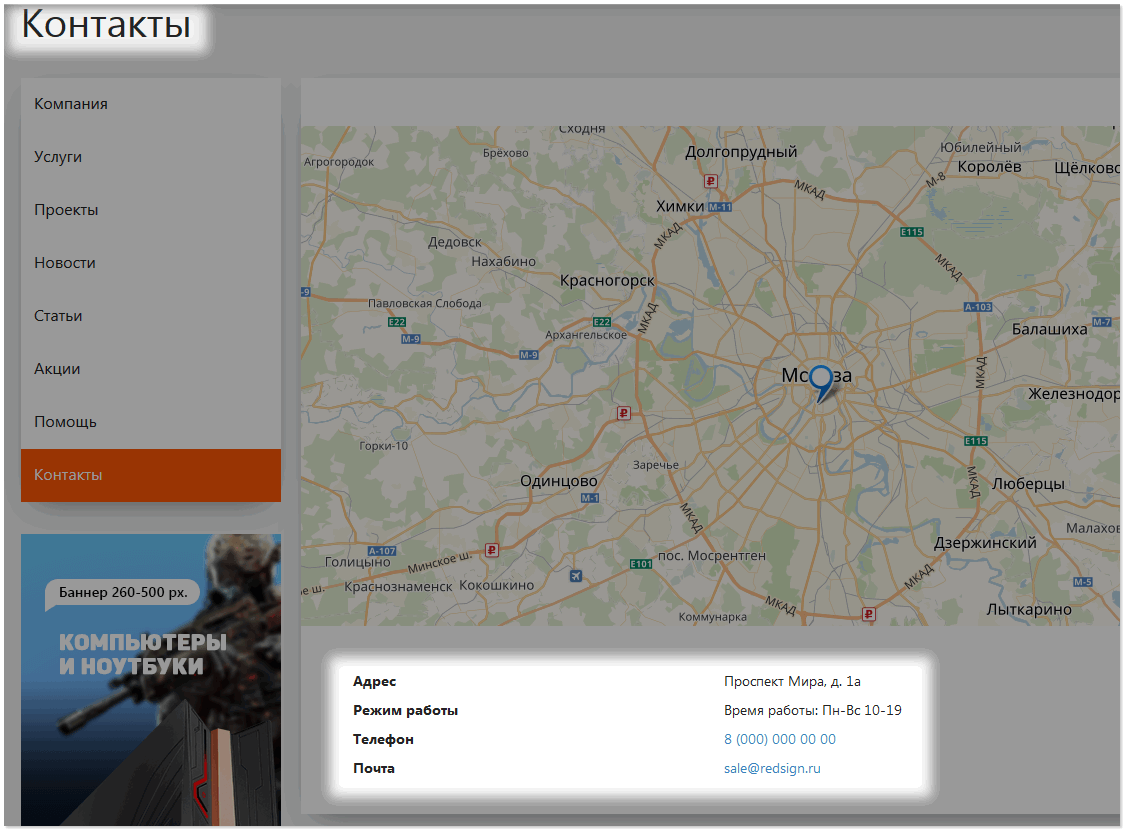Click the sale@redsign.ru email link

click(x=772, y=769)
